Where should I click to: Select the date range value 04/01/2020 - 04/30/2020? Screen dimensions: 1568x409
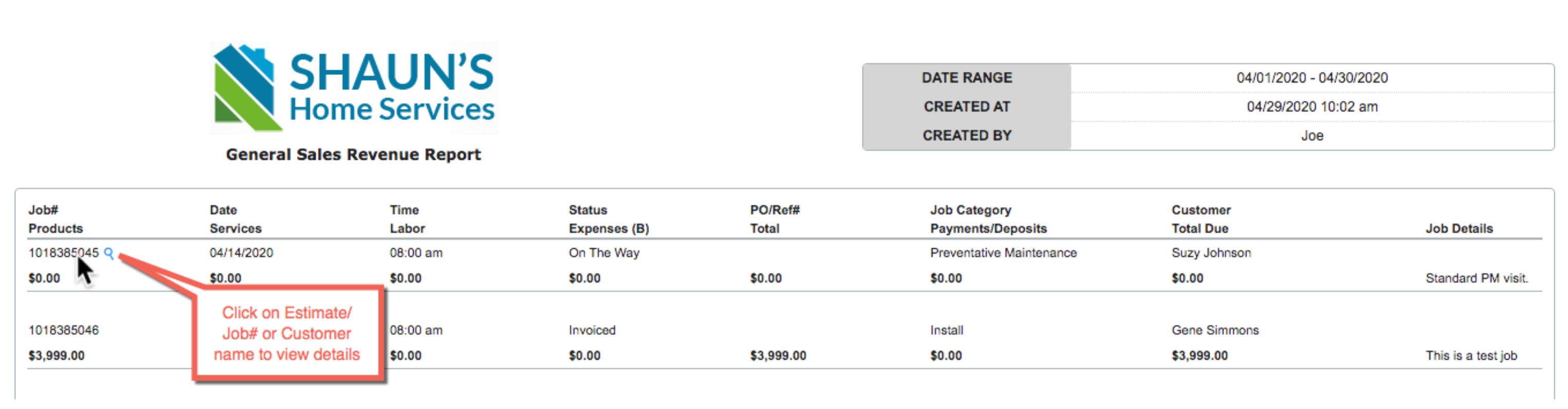coord(1312,78)
